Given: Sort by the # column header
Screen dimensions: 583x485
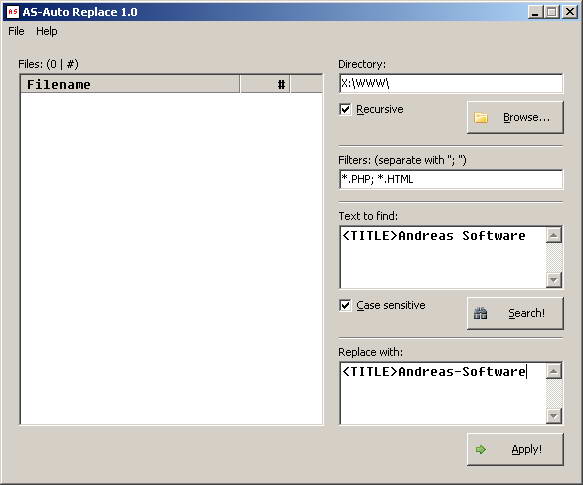Looking at the screenshot, I should pos(265,84).
